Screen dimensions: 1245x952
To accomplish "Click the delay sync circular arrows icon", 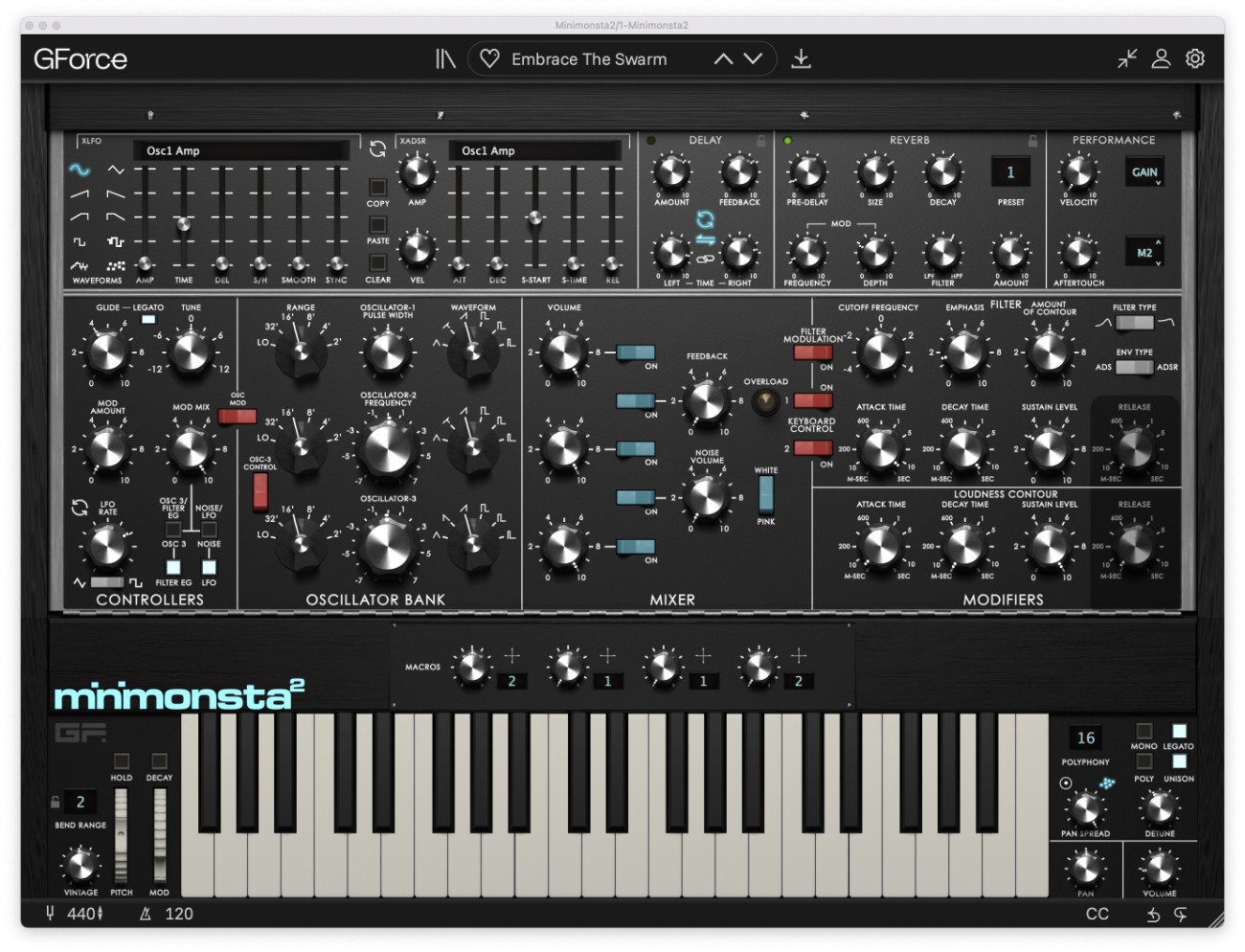I will point(706,219).
